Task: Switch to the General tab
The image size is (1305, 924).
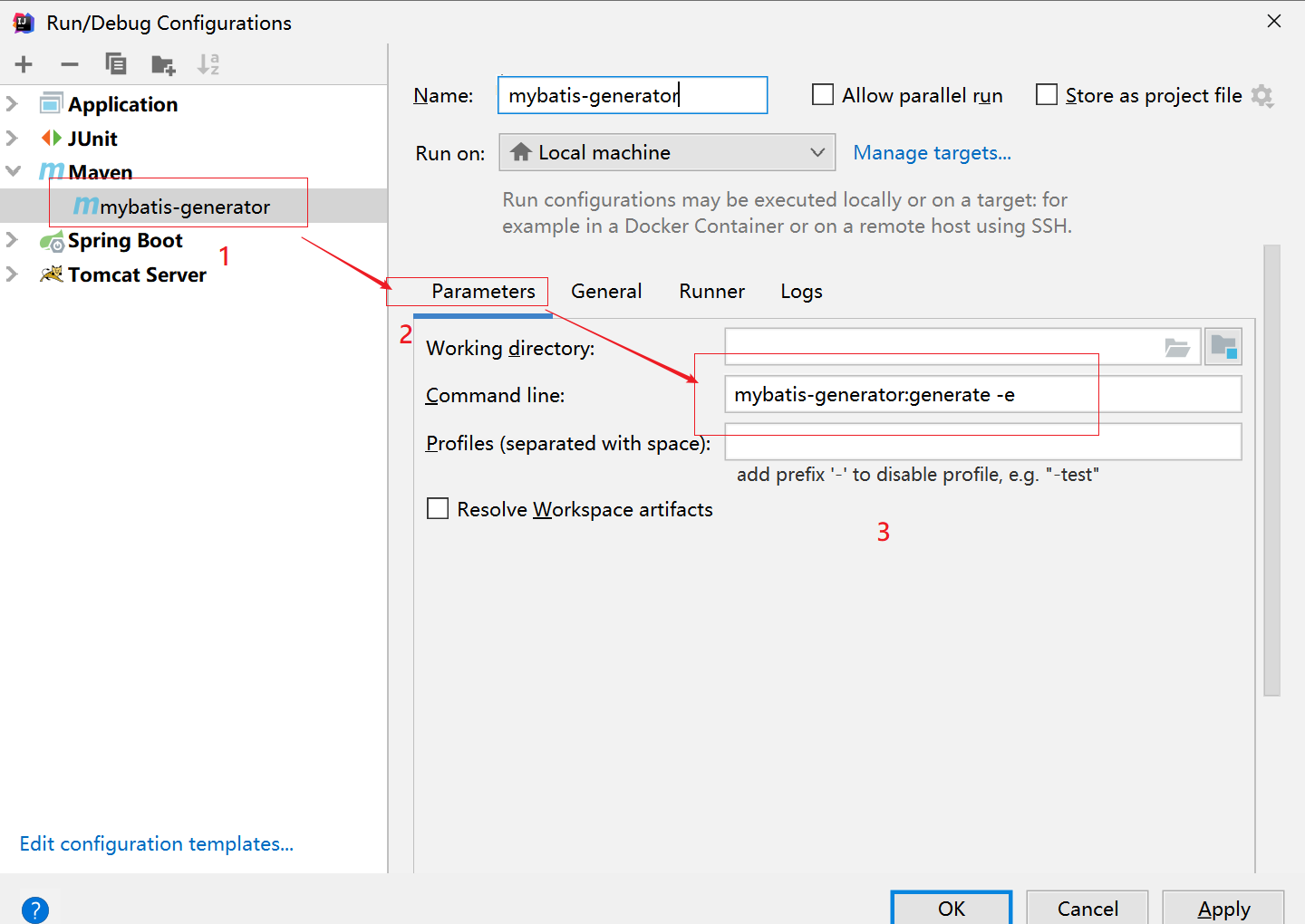Action: (606, 292)
